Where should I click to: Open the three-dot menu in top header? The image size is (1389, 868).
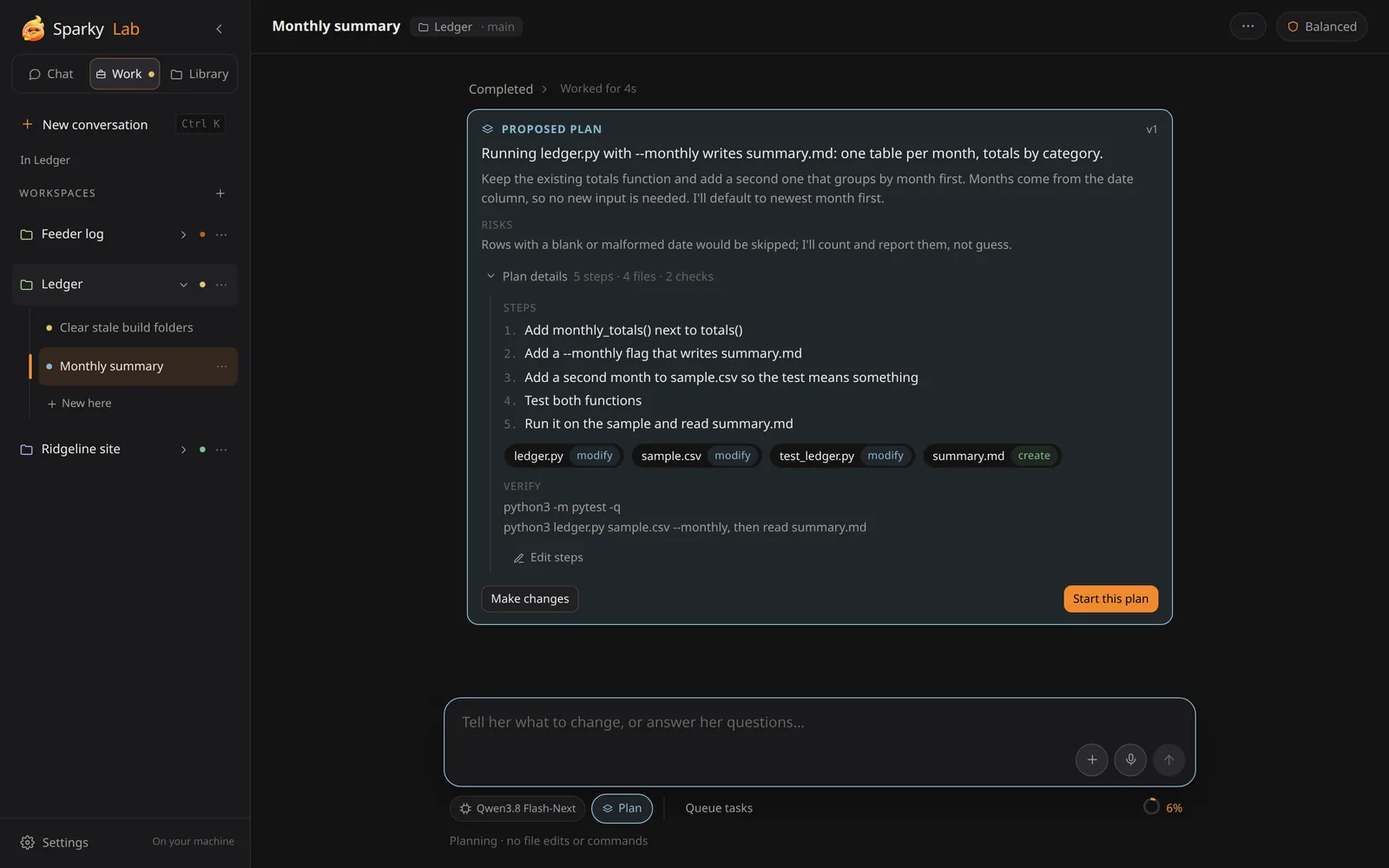coord(1247,26)
